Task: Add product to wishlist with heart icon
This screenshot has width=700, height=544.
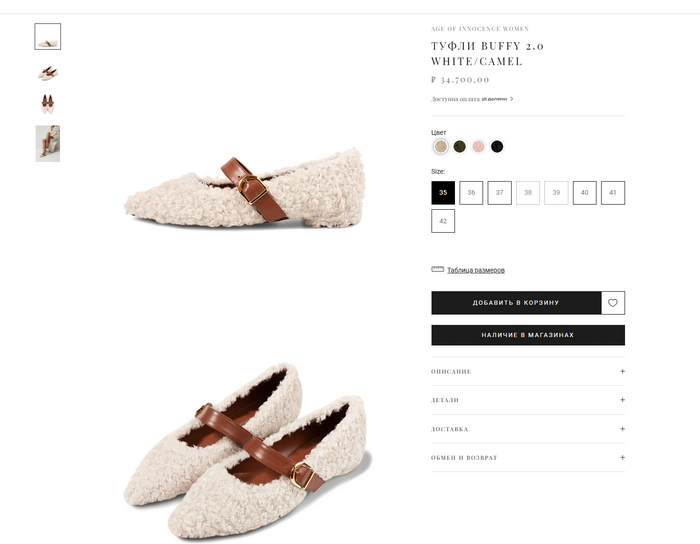Action: coord(613,303)
